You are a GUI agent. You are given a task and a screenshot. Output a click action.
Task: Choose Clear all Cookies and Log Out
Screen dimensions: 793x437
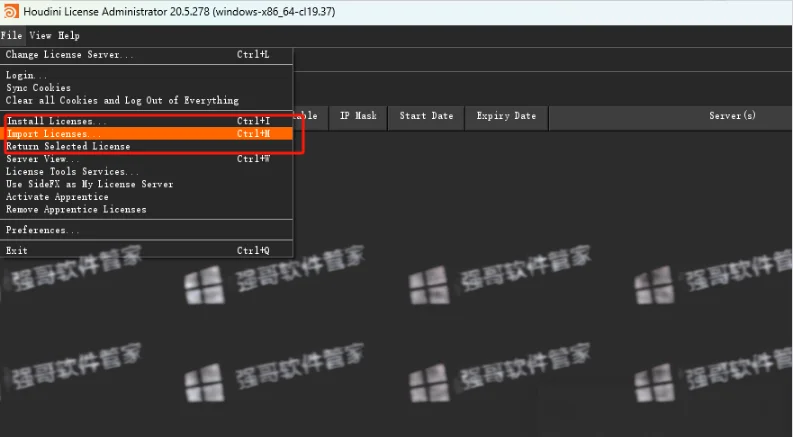147,100
